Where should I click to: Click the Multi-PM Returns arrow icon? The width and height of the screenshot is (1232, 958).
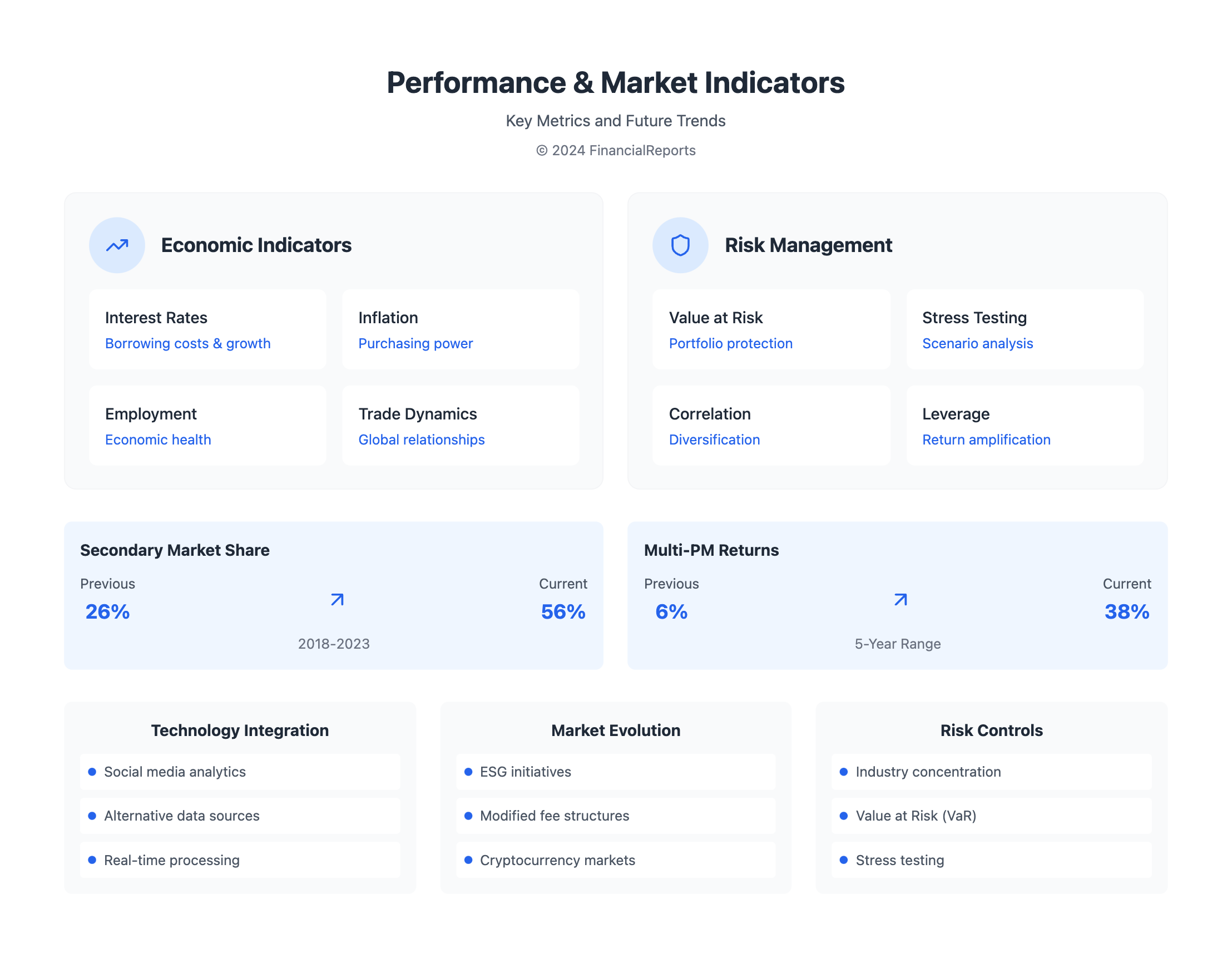coord(901,599)
